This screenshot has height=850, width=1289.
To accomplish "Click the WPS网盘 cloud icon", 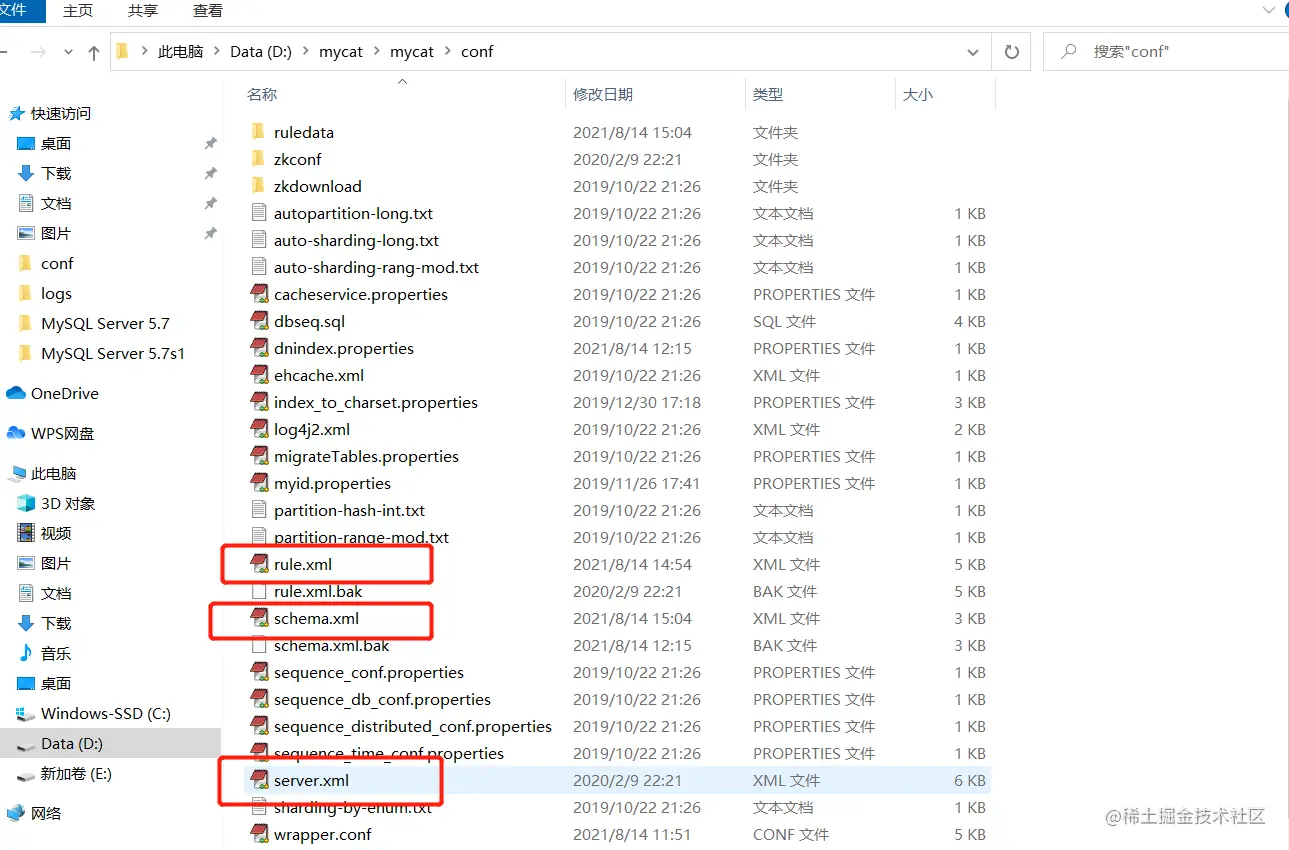I will pos(16,433).
